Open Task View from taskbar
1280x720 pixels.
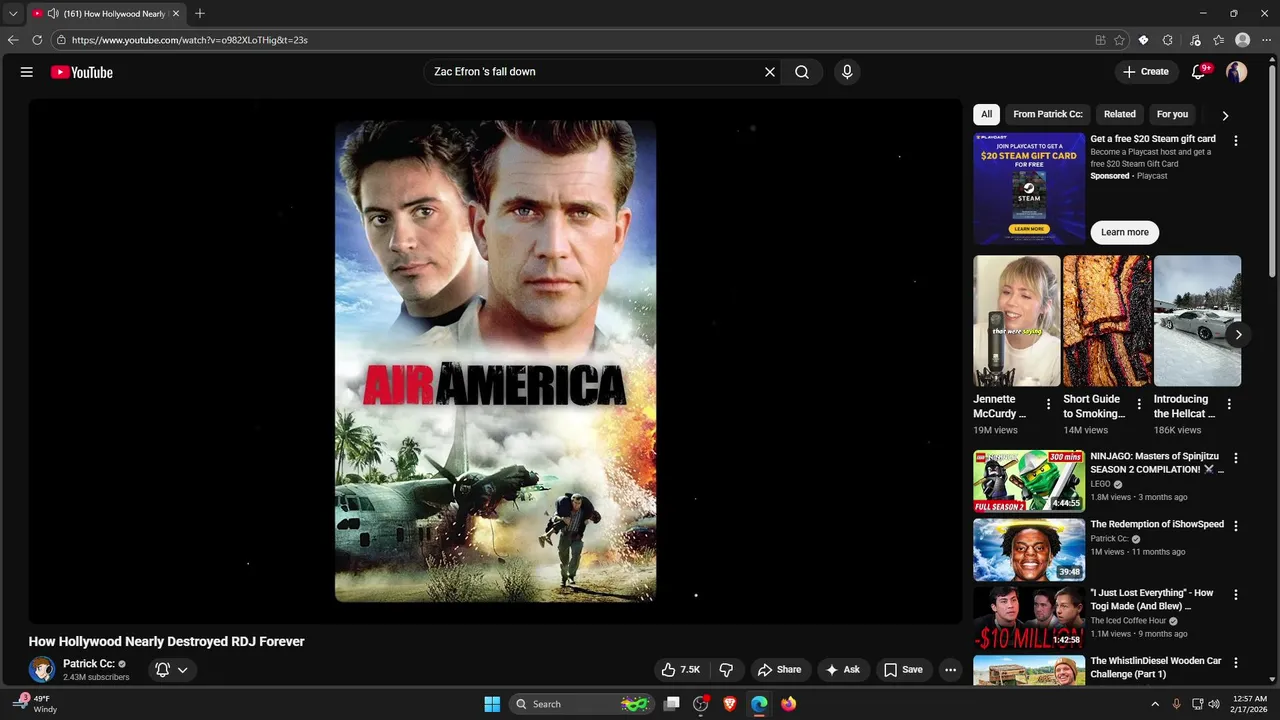coord(672,704)
